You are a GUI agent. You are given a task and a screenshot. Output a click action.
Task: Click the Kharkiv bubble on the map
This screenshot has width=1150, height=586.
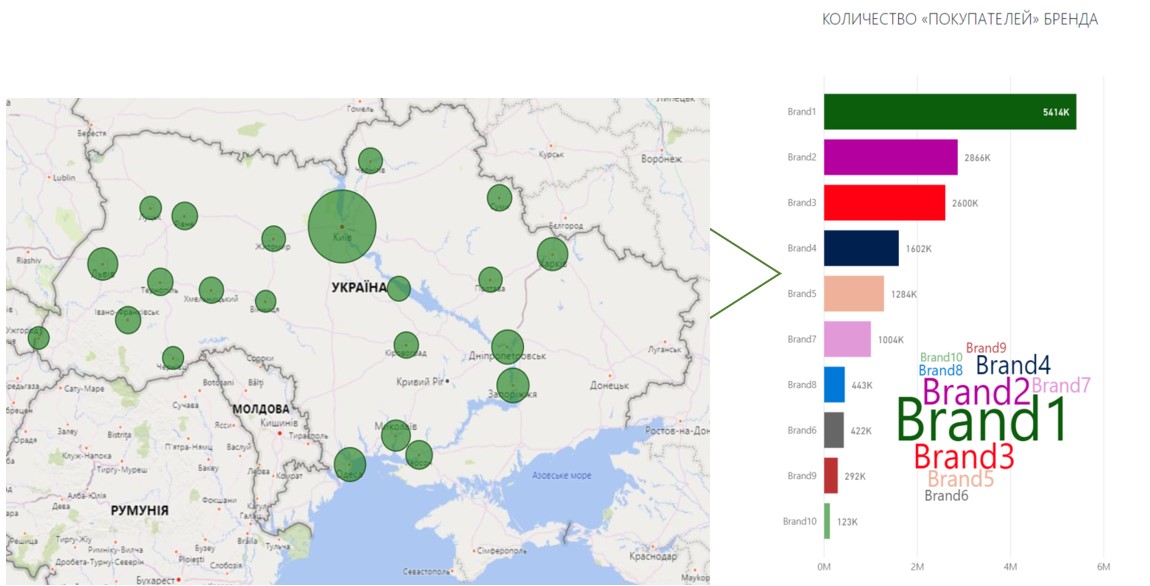[x=552, y=254]
